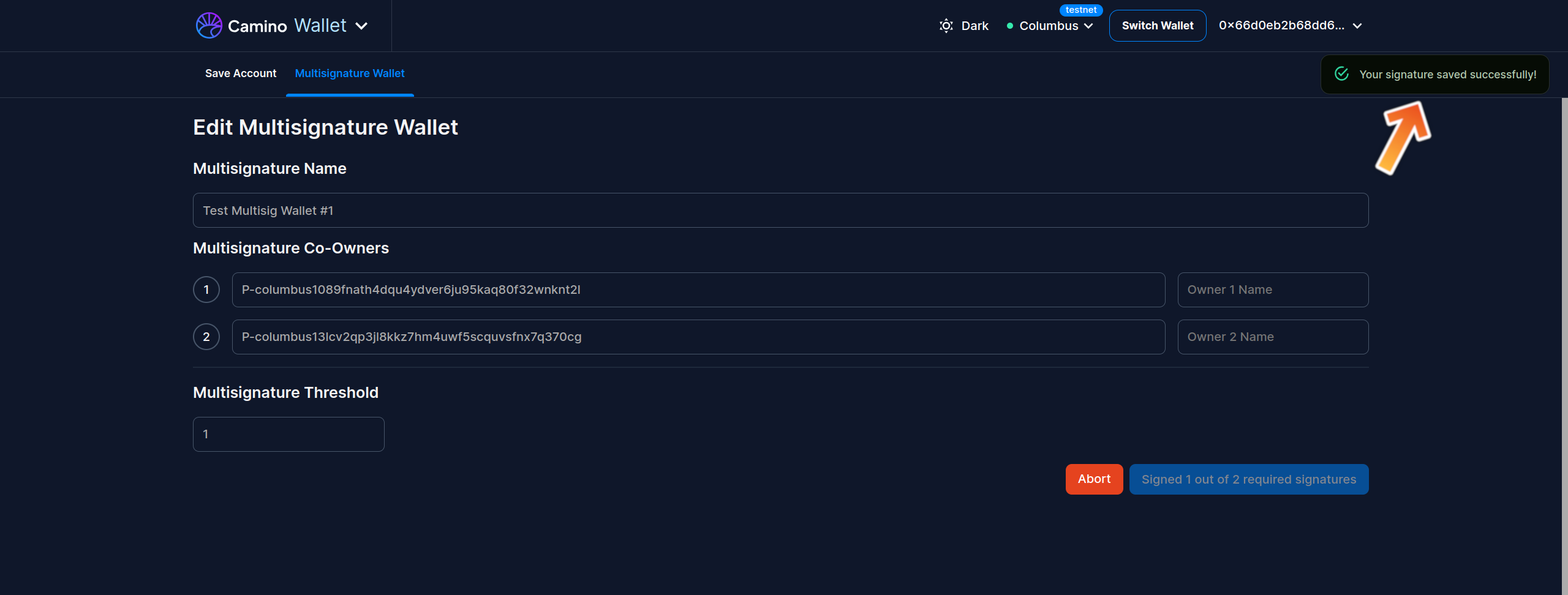Abort the multisignature edit

[1094, 479]
